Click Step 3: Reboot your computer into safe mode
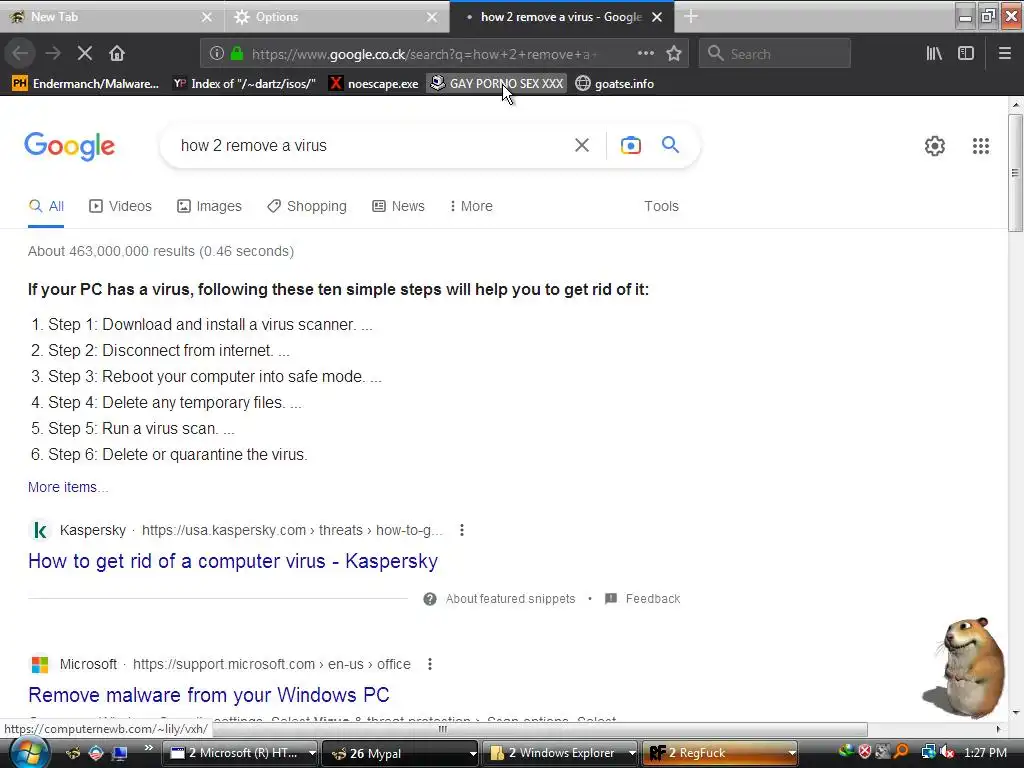Image resolution: width=1024 pixels, height=768 pixels. [214, 377]
